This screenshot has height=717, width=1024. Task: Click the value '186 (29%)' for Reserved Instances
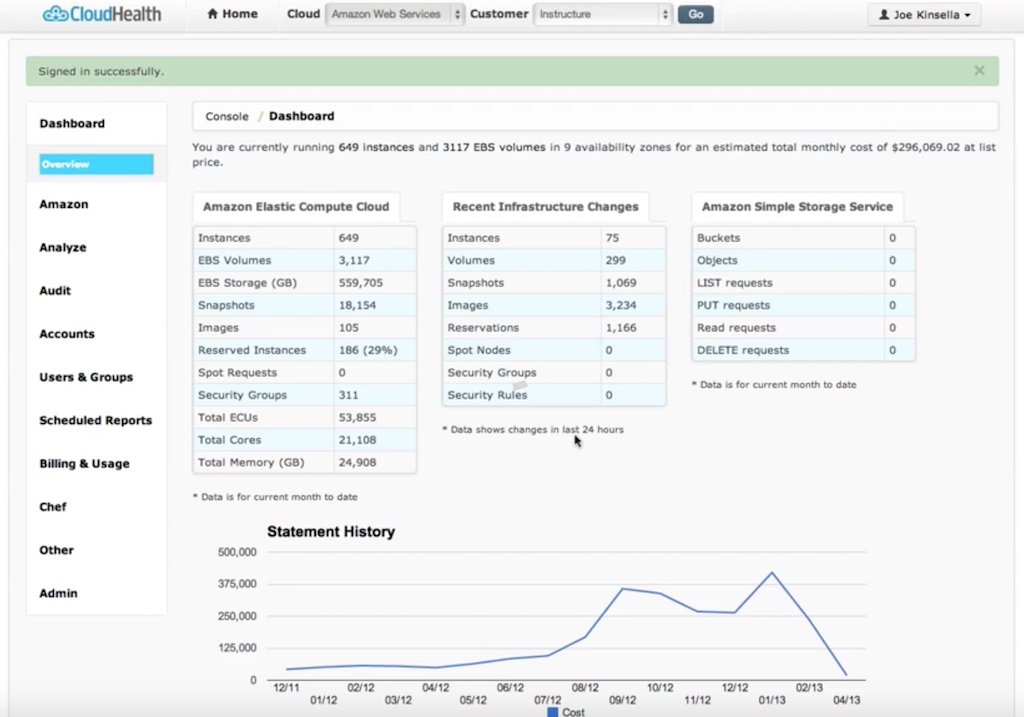tap(368, 350)
